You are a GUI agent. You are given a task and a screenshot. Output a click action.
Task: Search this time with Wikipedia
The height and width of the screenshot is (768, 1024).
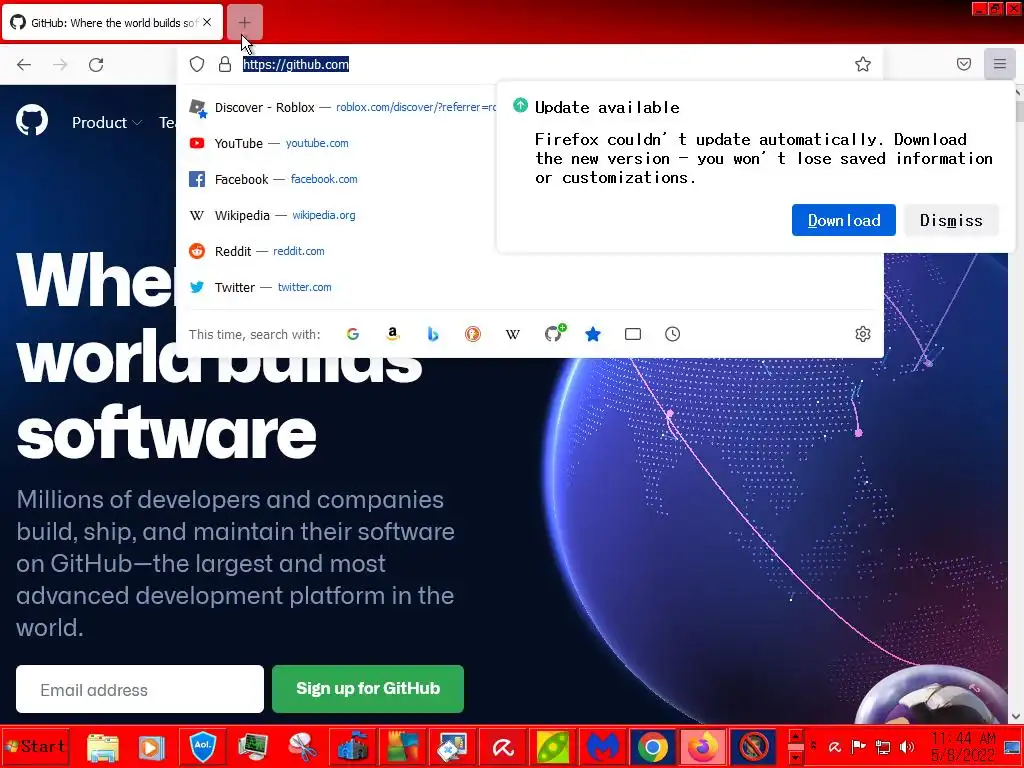point(513,334)
